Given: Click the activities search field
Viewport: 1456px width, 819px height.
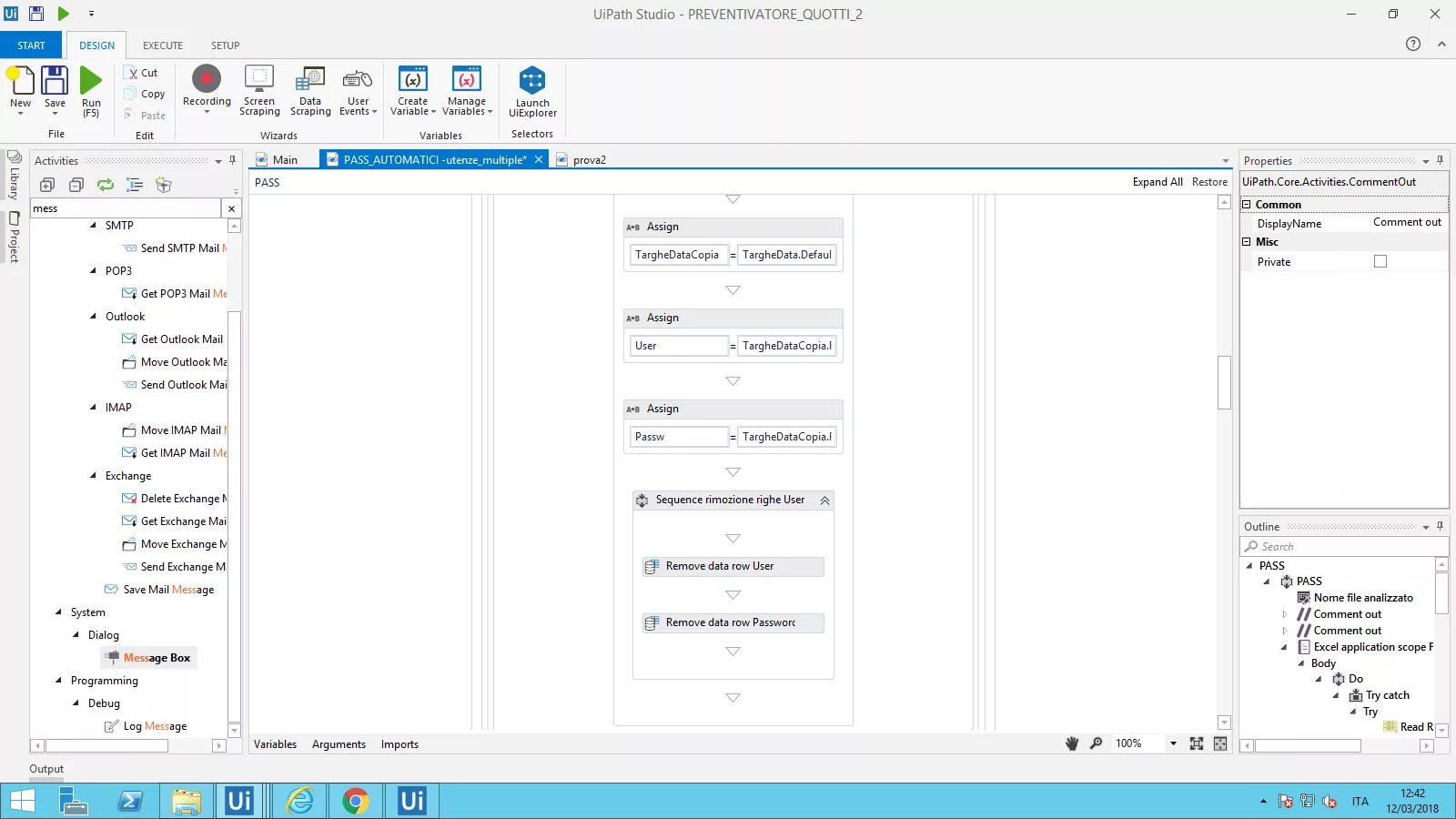Looking at the screenshot, I should pyautogui.click(x=126, y=208).
